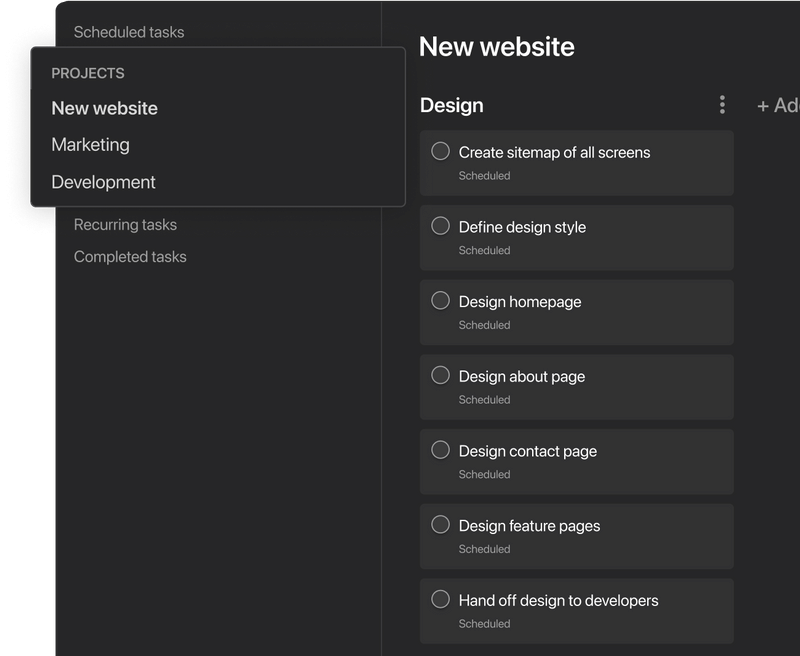Viewport: 800px width, 656px height.
Task: Click the New website page title
Action: 497,46
